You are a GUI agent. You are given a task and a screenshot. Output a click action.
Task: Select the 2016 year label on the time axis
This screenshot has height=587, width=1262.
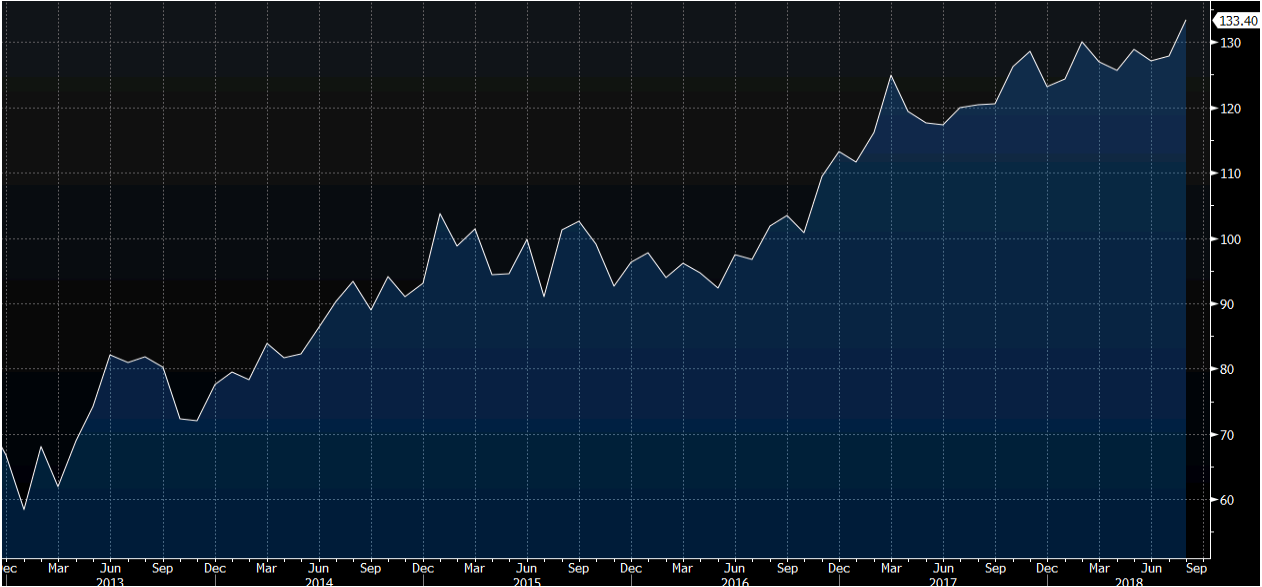tap(735, 581)
